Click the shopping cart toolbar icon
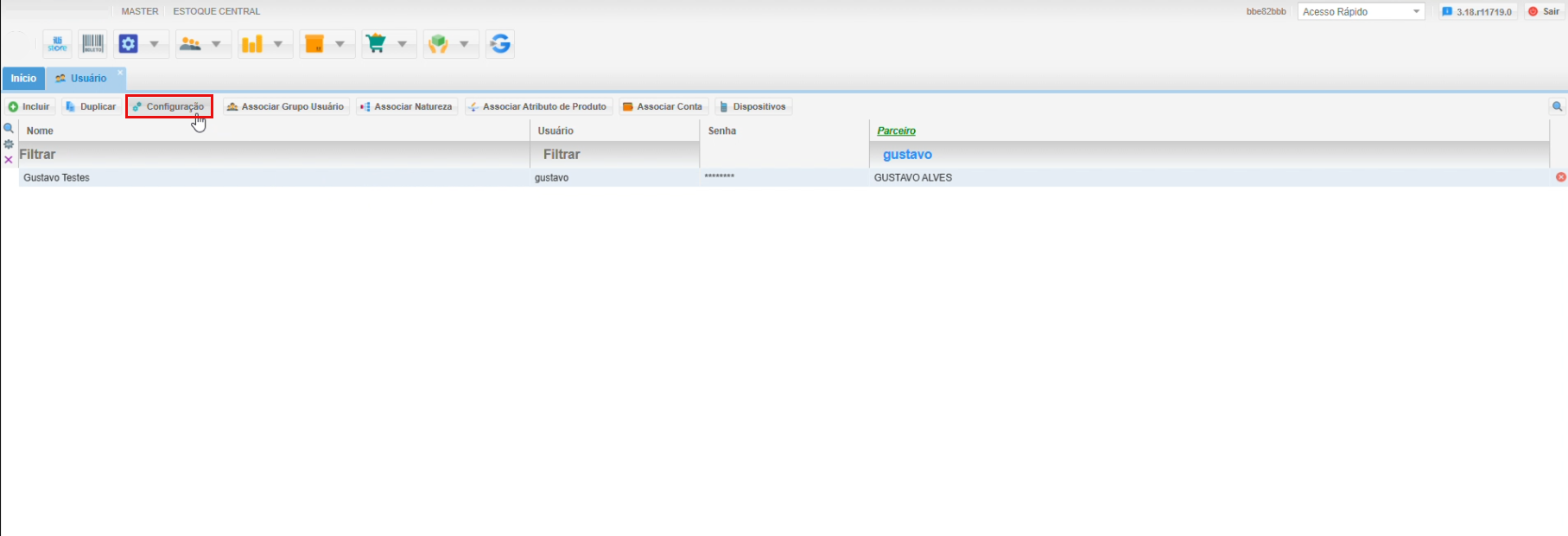 tap(376, 44)
